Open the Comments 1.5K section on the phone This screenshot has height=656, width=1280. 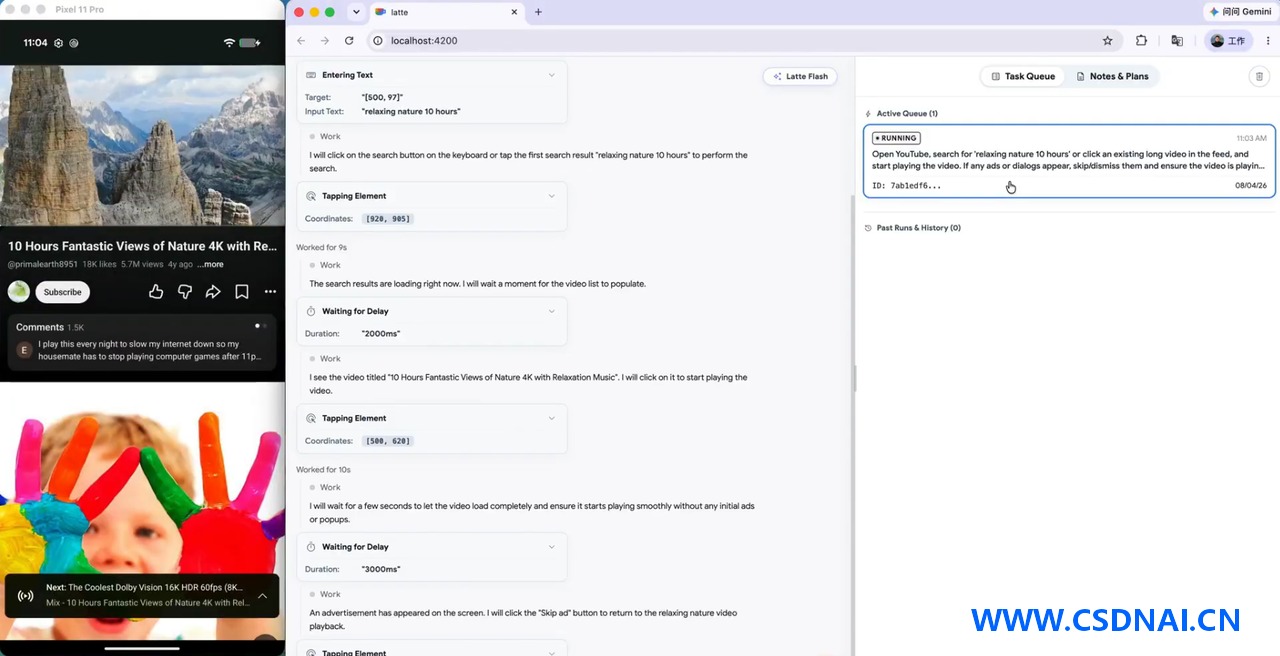click(x=142, y=342)
